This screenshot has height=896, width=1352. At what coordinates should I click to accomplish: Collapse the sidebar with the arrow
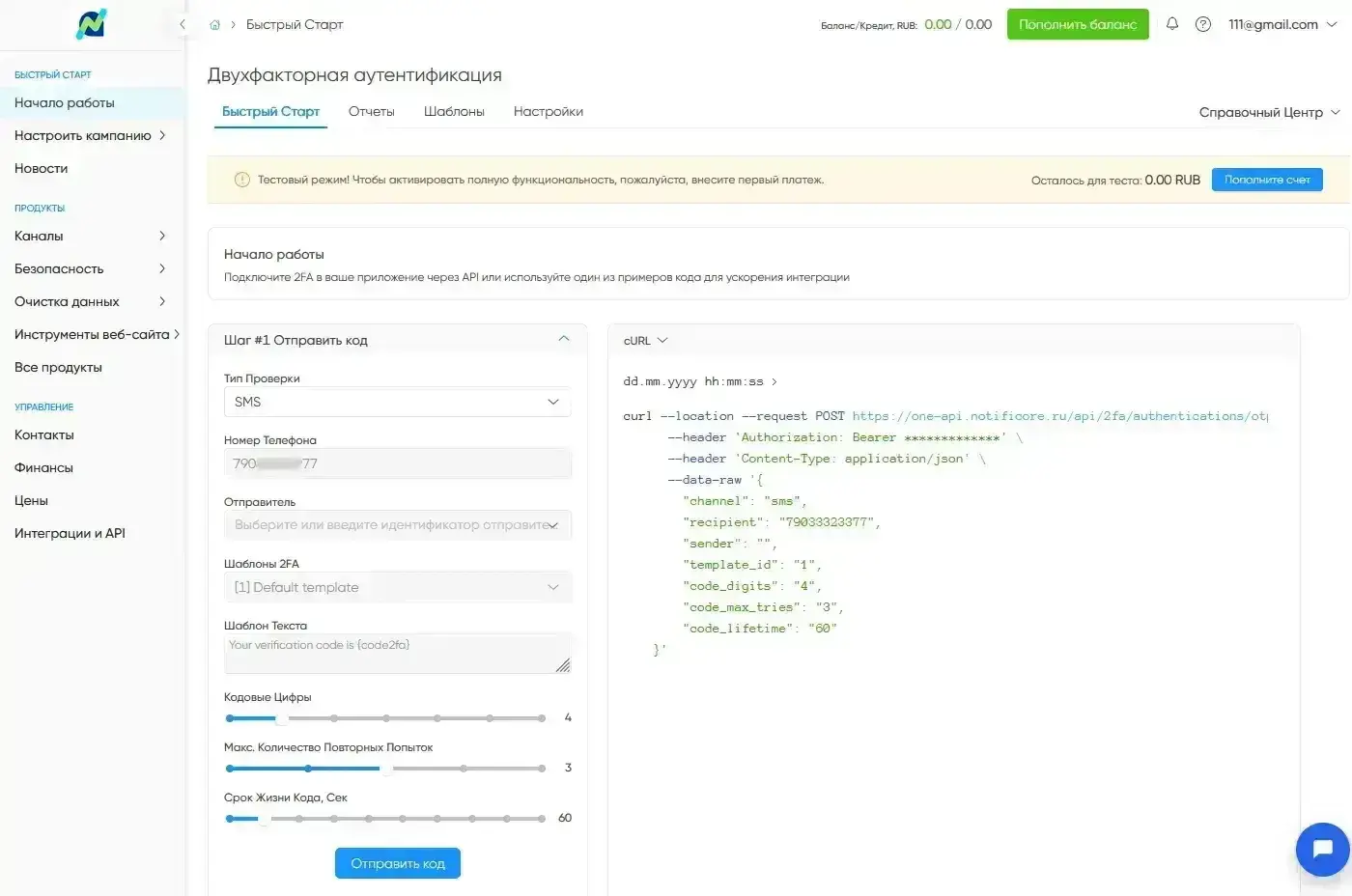182,24
